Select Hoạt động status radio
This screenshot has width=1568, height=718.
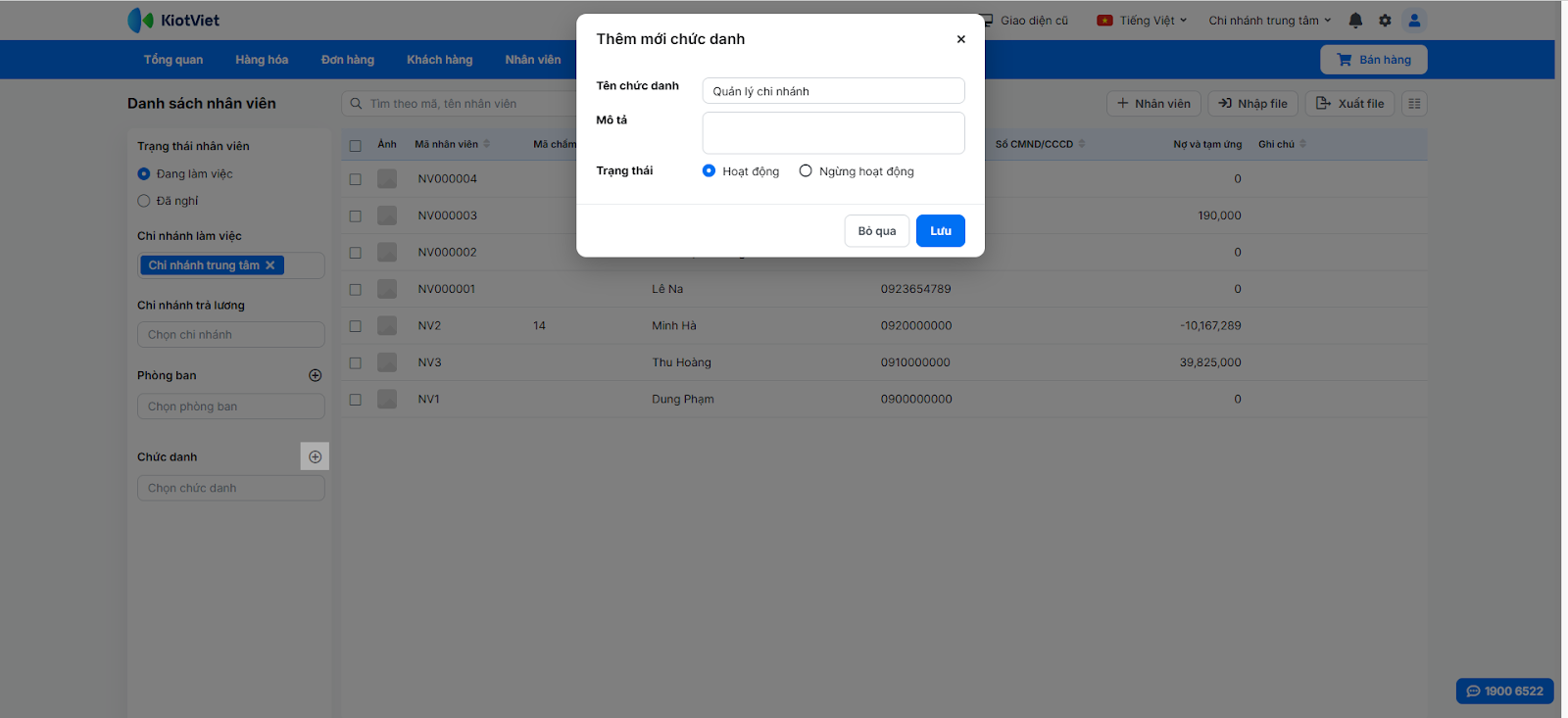pyautogui.click(x=709, y=171)
